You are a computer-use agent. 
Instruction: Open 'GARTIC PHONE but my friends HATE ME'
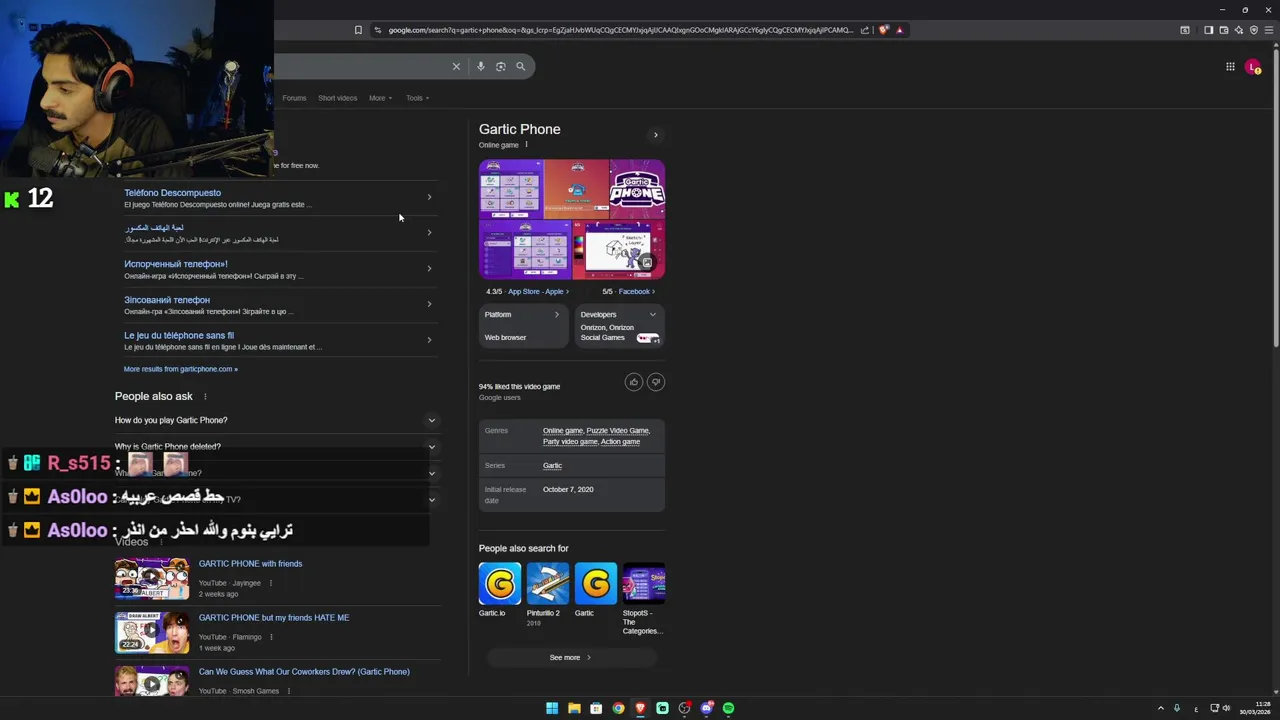pos(274,618)
